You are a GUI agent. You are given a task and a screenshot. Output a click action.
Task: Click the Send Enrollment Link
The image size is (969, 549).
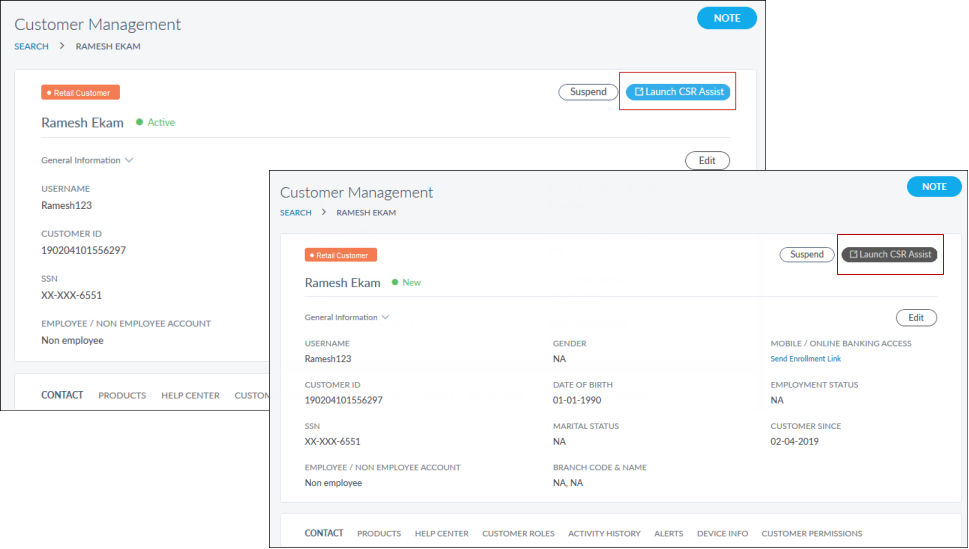tap(805, 359)
